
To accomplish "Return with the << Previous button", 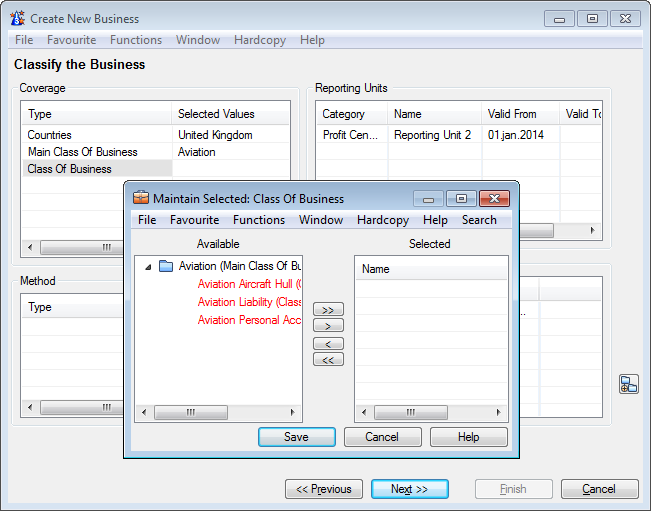I will (324, 489).
